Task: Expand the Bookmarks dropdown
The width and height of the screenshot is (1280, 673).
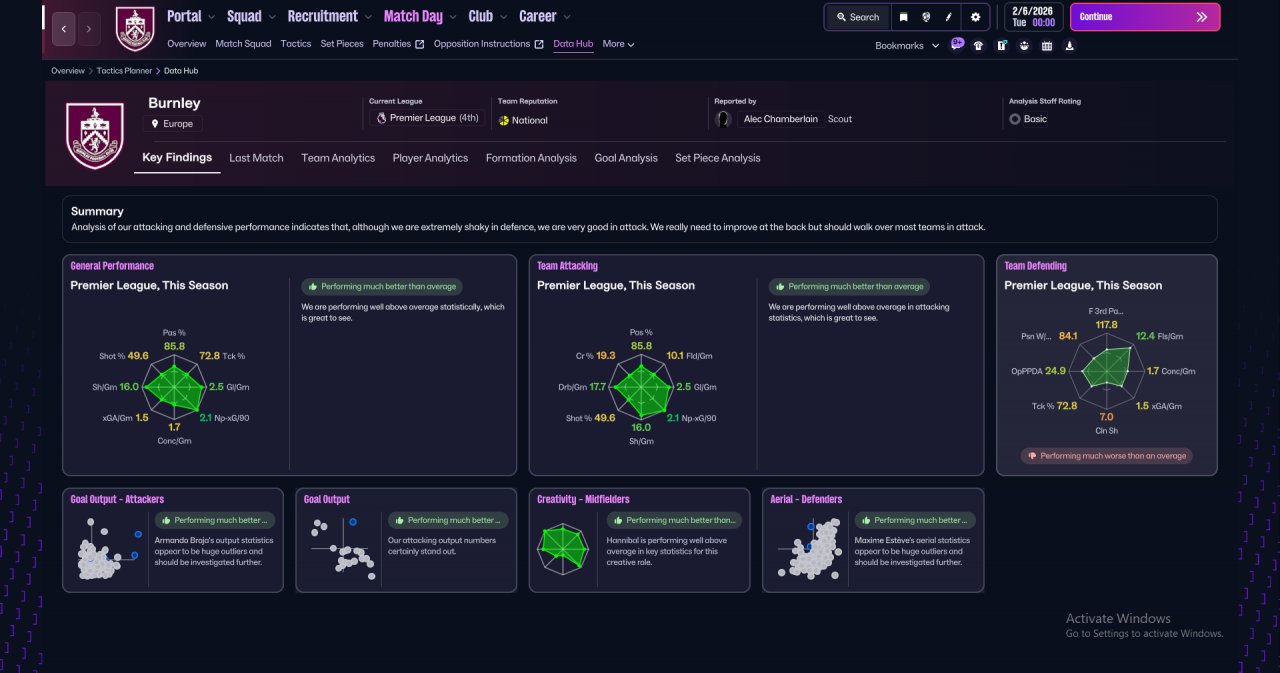Action: [907, 45]
